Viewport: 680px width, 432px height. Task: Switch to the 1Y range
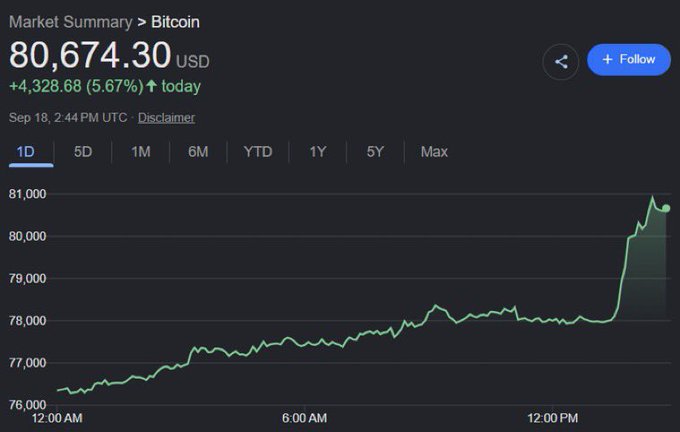click(318, 152)
